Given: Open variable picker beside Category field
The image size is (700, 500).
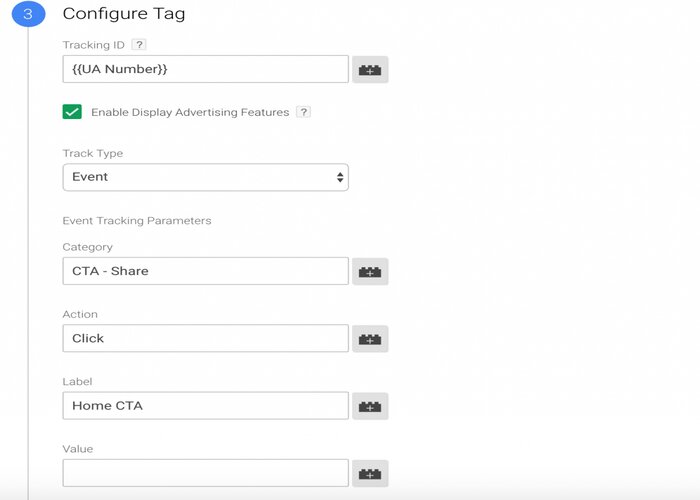Looking at the screenshot, I should point(370,271).
